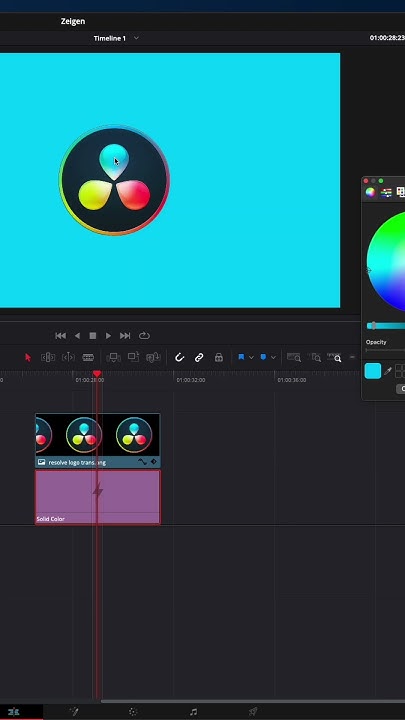Close the color picker with the red button
This screenshot has width=405, height=720.
pos(366,181)
